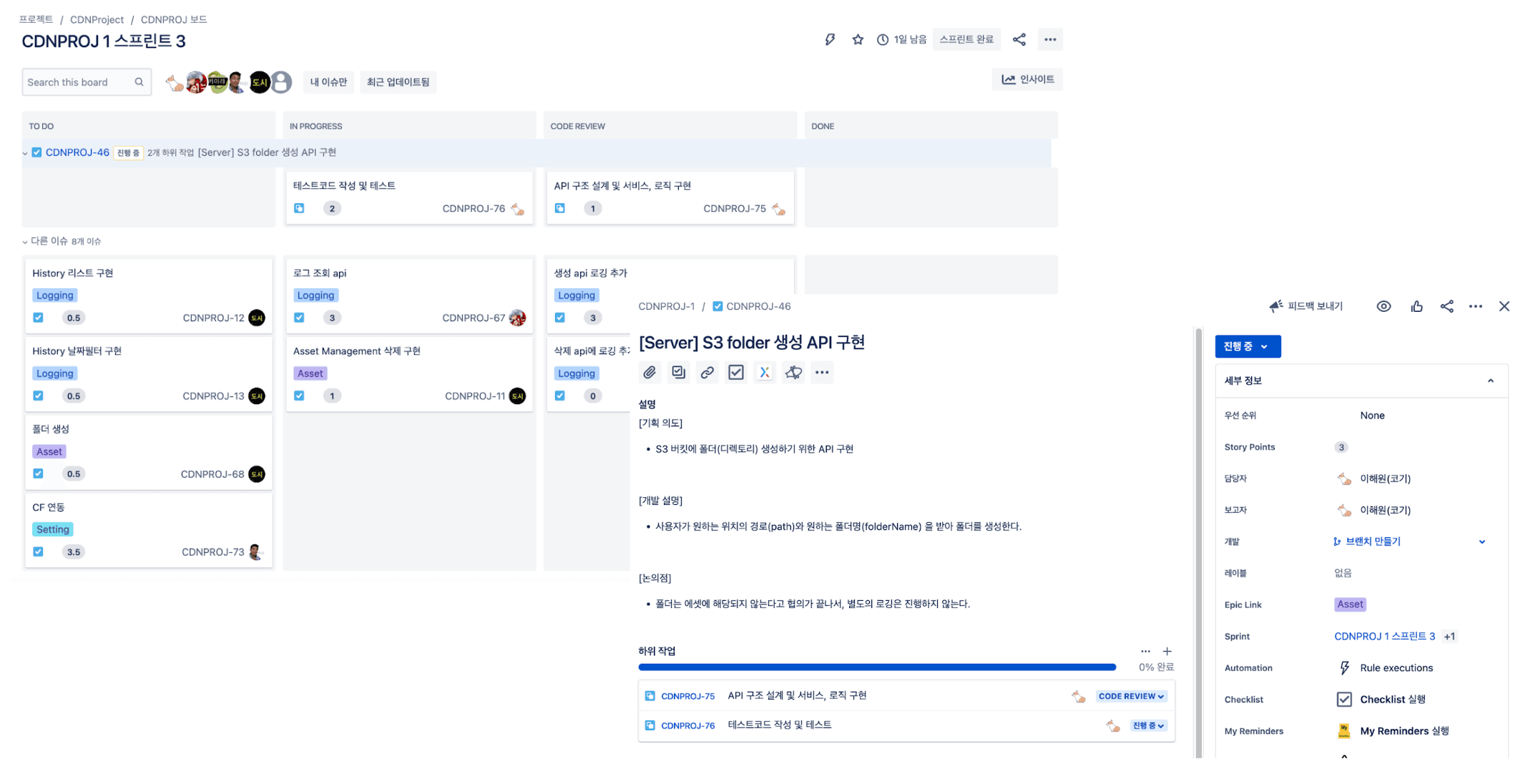Click the Asset epic link lozenge

pos(1350,604)
